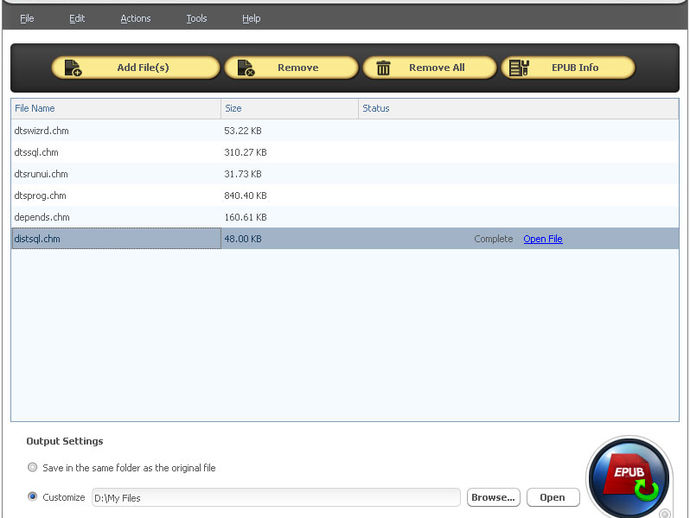This screenshot has width=690, height=518.
Task: Open the Actions menu
Action: click(136, 18)
